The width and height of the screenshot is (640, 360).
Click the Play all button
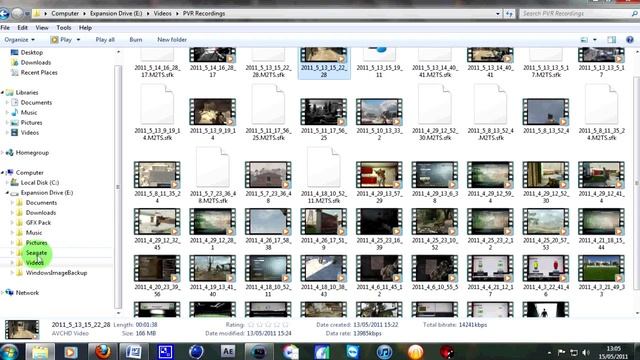pos(105,40)
